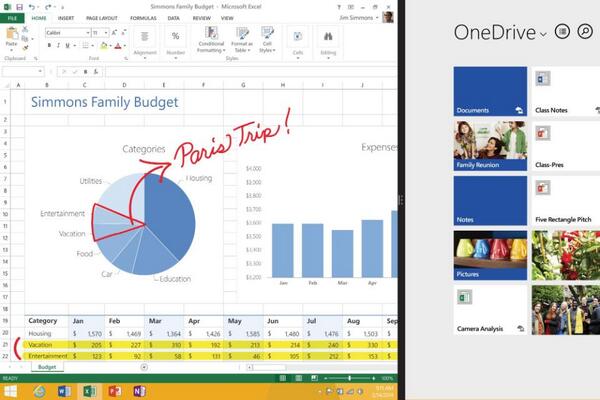
Task: Click the Format Painter brush icon
Action: point(25,48)
